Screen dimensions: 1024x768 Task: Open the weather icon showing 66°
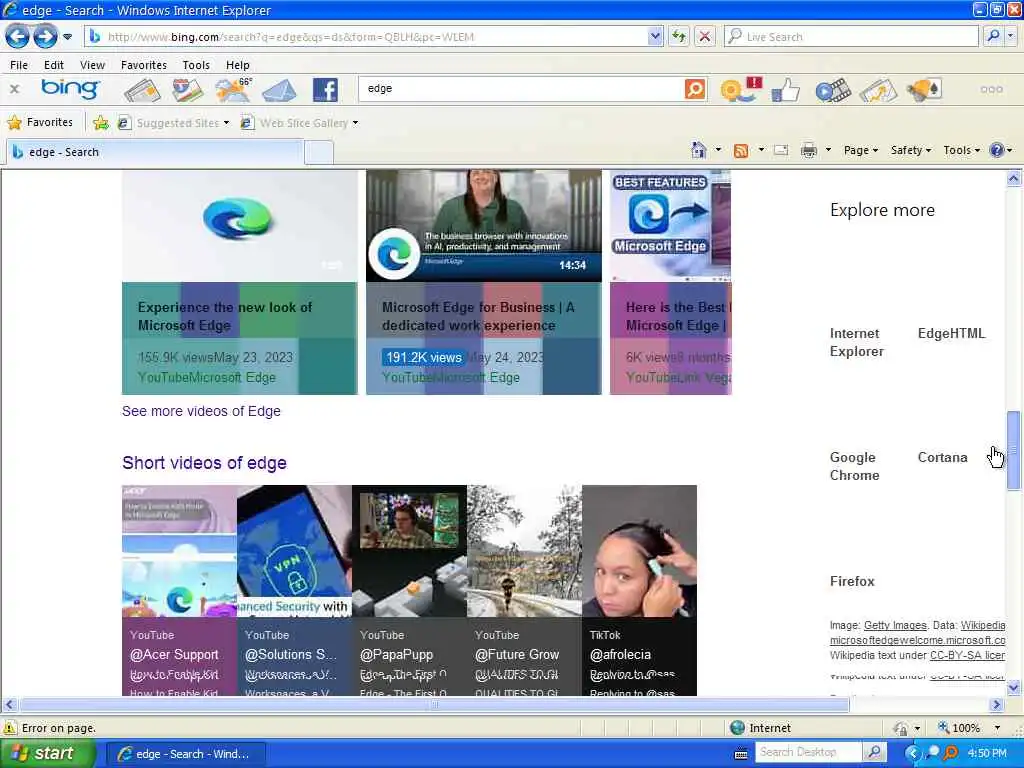234,89
